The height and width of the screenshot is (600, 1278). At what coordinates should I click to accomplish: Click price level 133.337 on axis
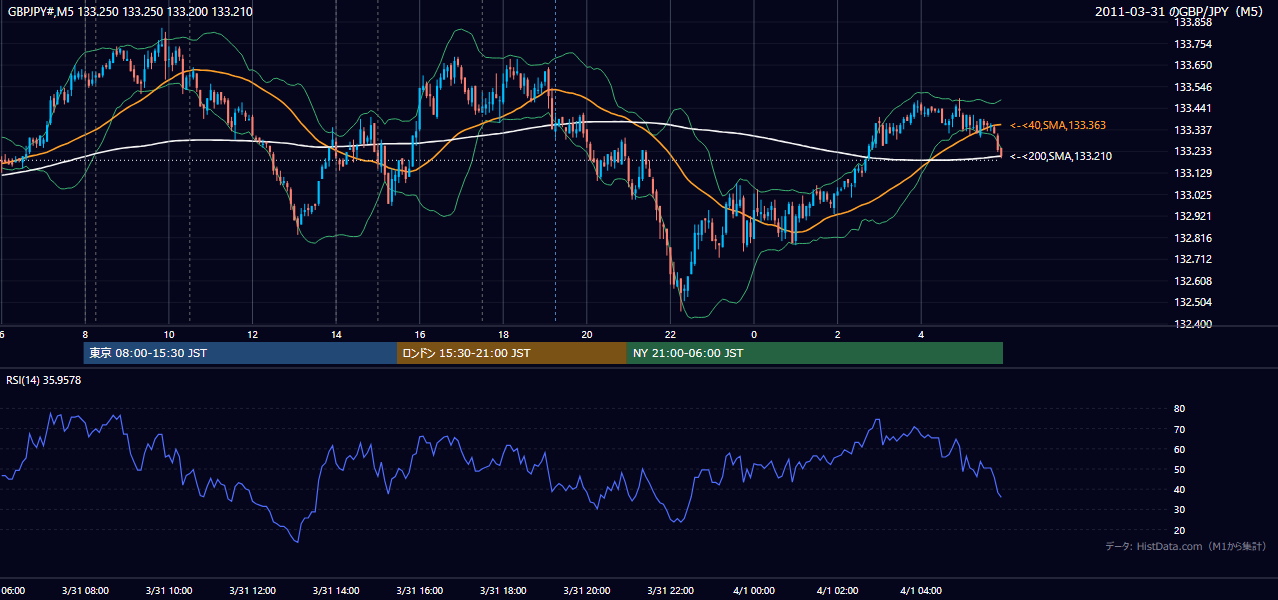[x=1195, y=130]
